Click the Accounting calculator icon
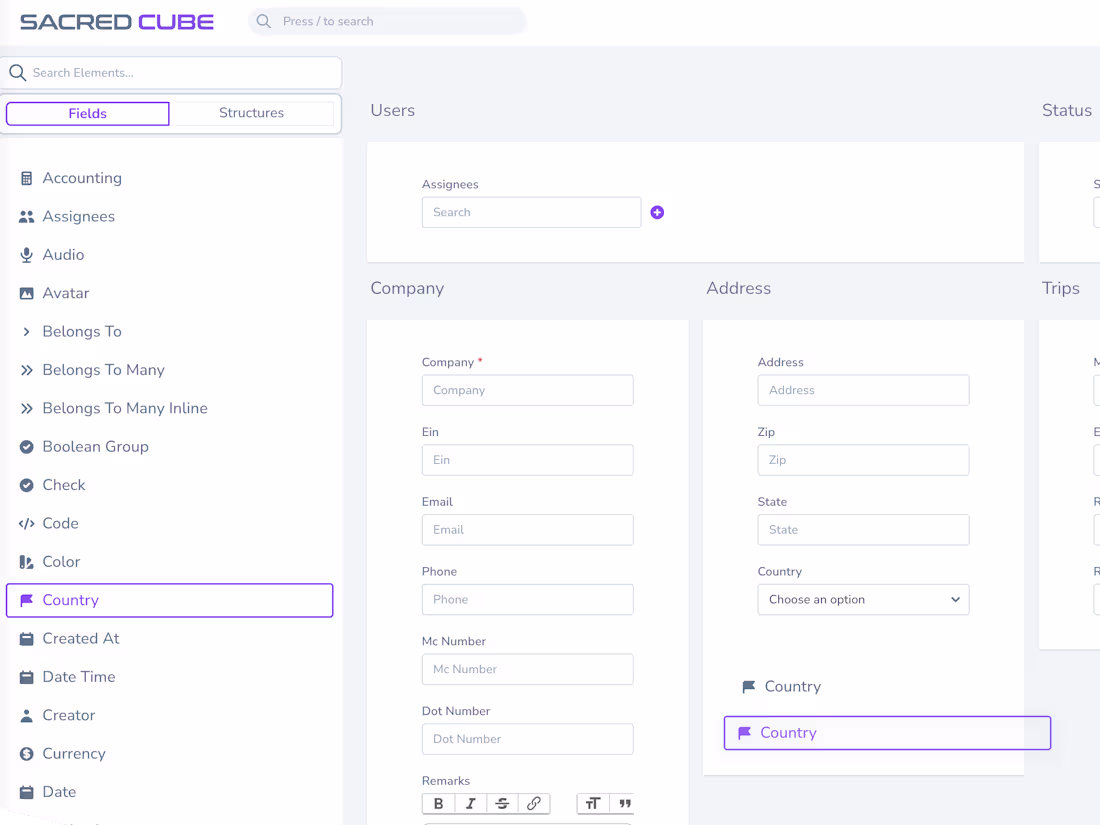 (x=27, y=178)
